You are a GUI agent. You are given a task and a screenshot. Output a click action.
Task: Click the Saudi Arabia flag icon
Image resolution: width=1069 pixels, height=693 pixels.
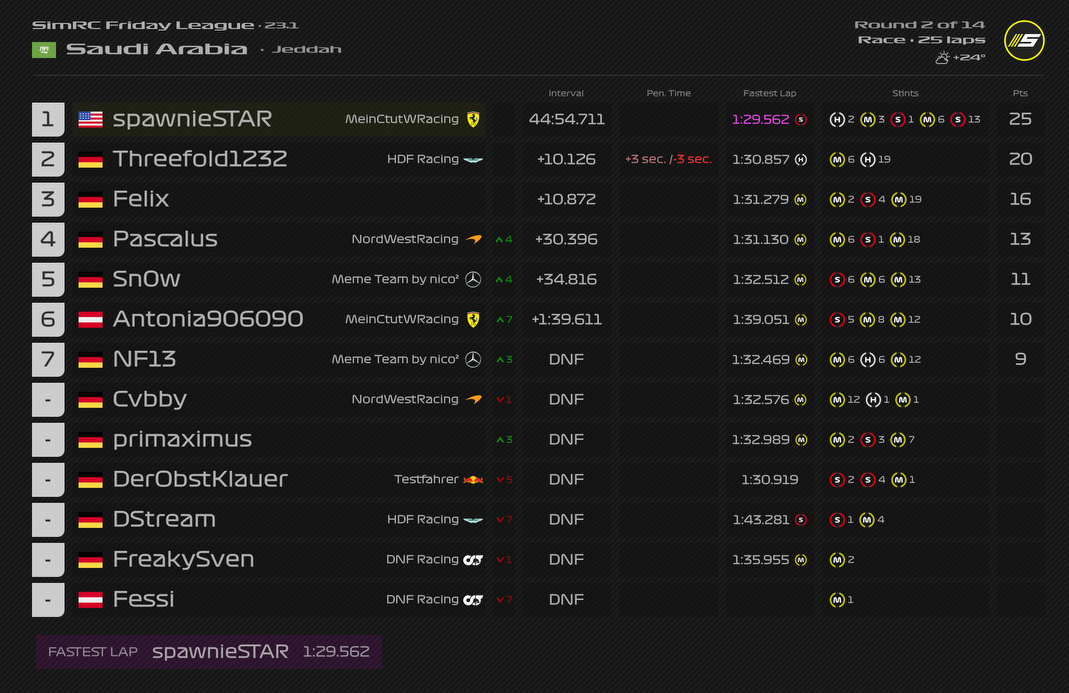pyautogui.click(x=44, y=50)
